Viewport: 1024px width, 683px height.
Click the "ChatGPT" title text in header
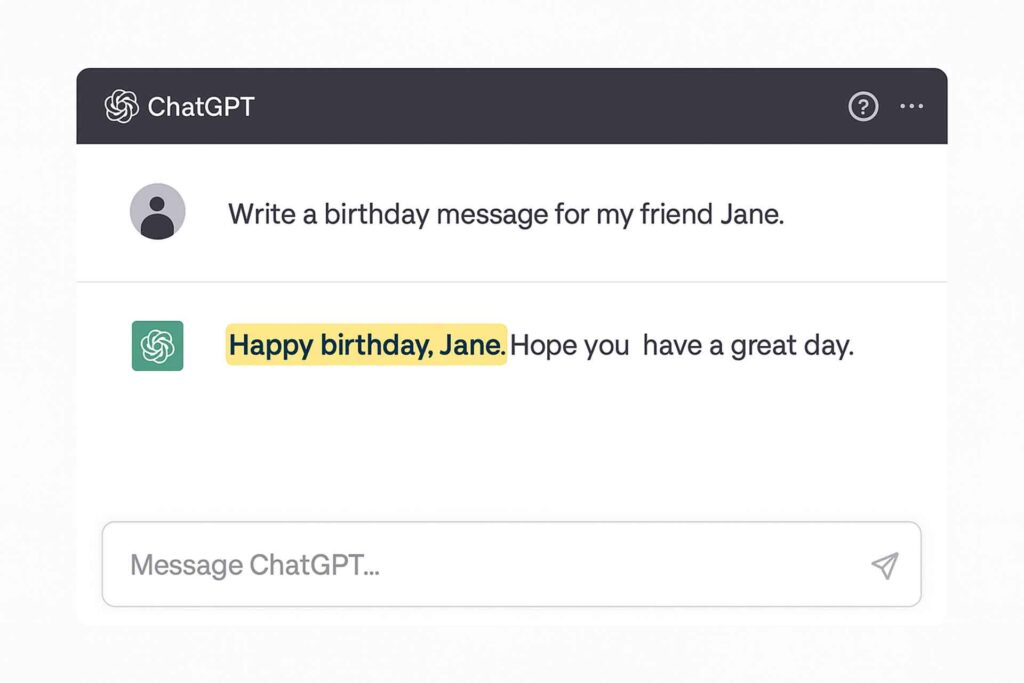201,106
